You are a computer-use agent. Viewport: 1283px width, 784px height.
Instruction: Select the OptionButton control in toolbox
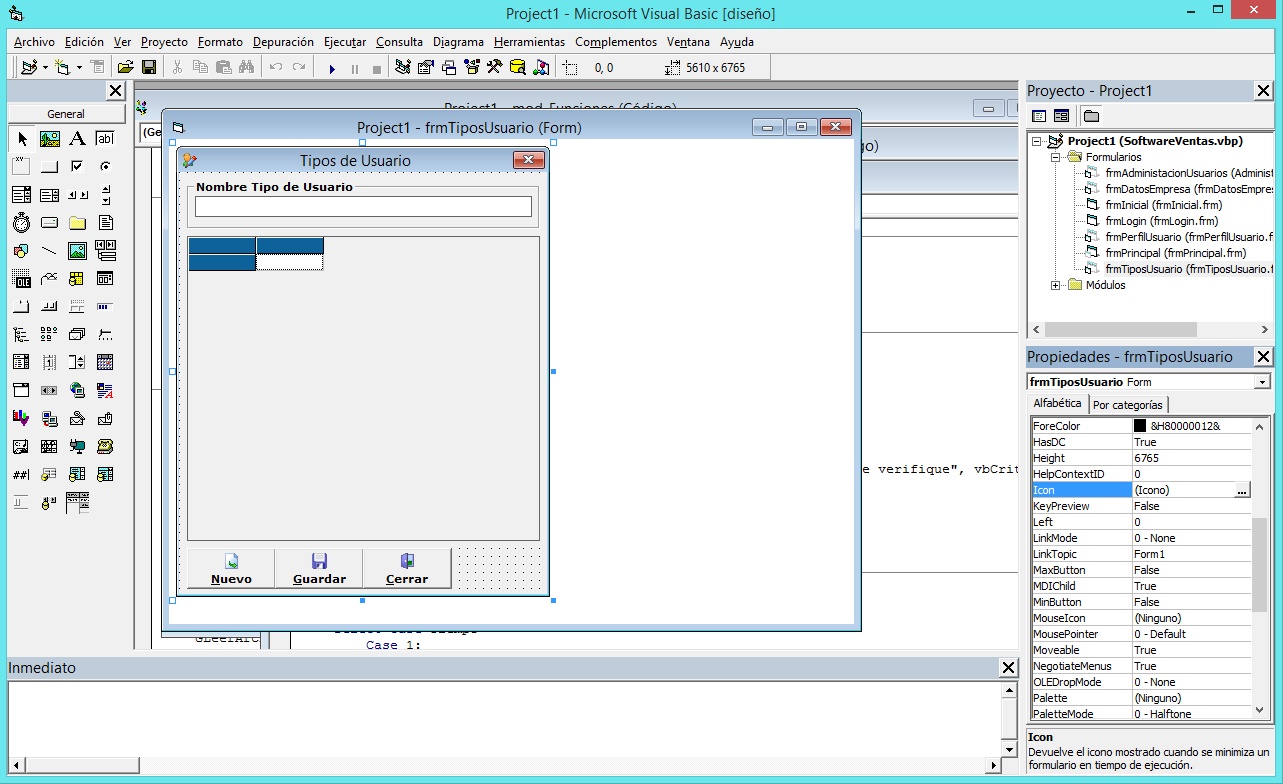pyautogui.click(x=105, y=167)
